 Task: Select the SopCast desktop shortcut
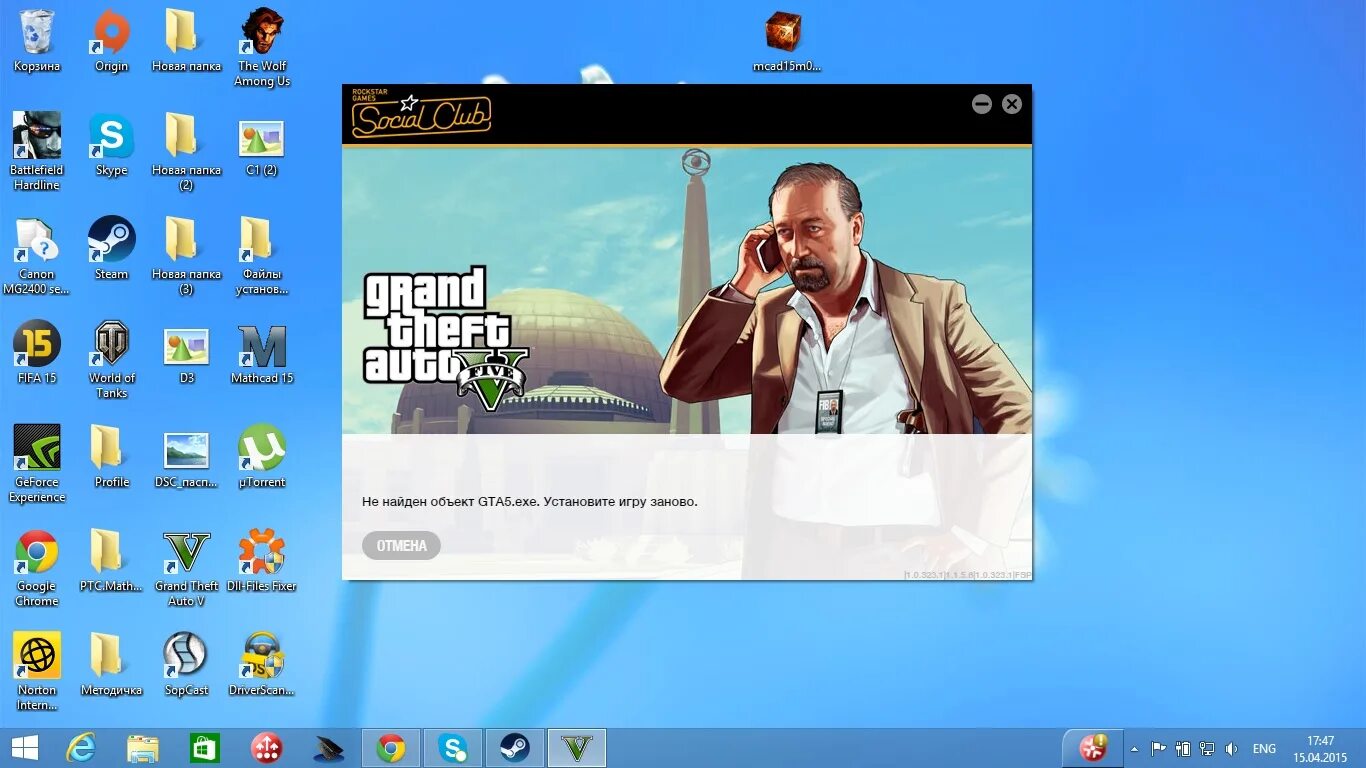pos(186,665)
